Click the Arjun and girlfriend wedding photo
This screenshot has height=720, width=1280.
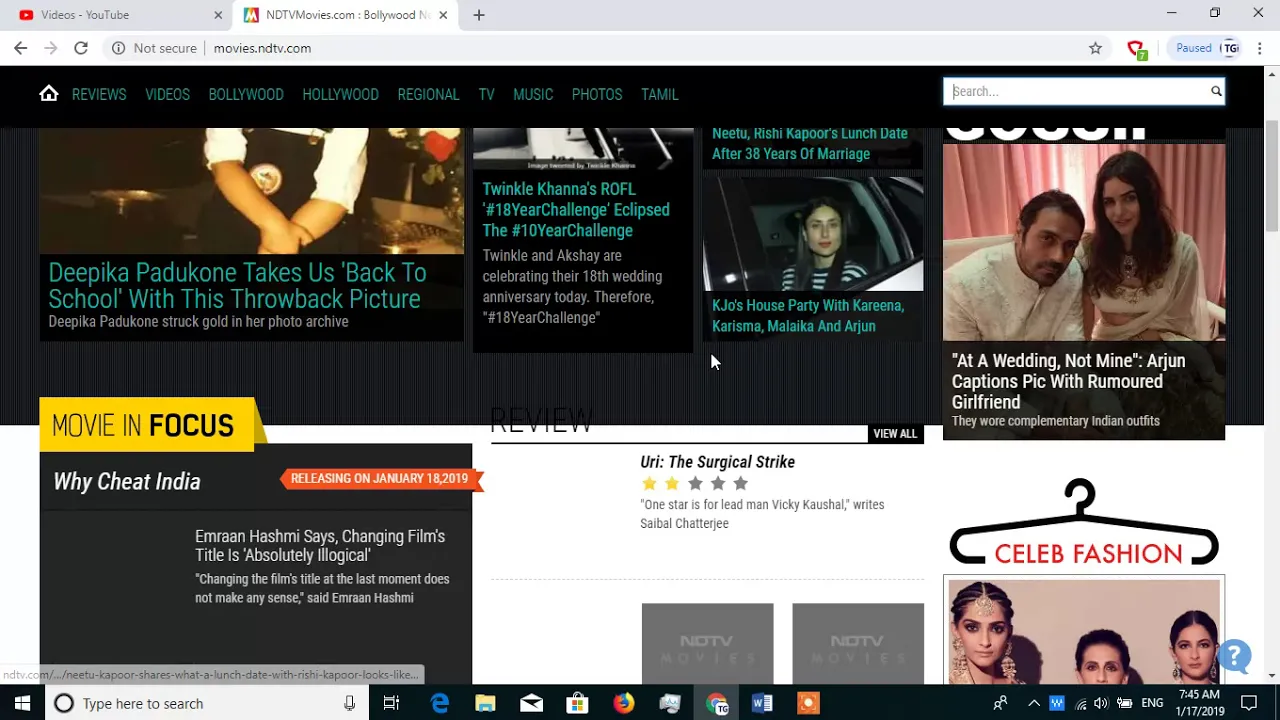coord(1084,243)
